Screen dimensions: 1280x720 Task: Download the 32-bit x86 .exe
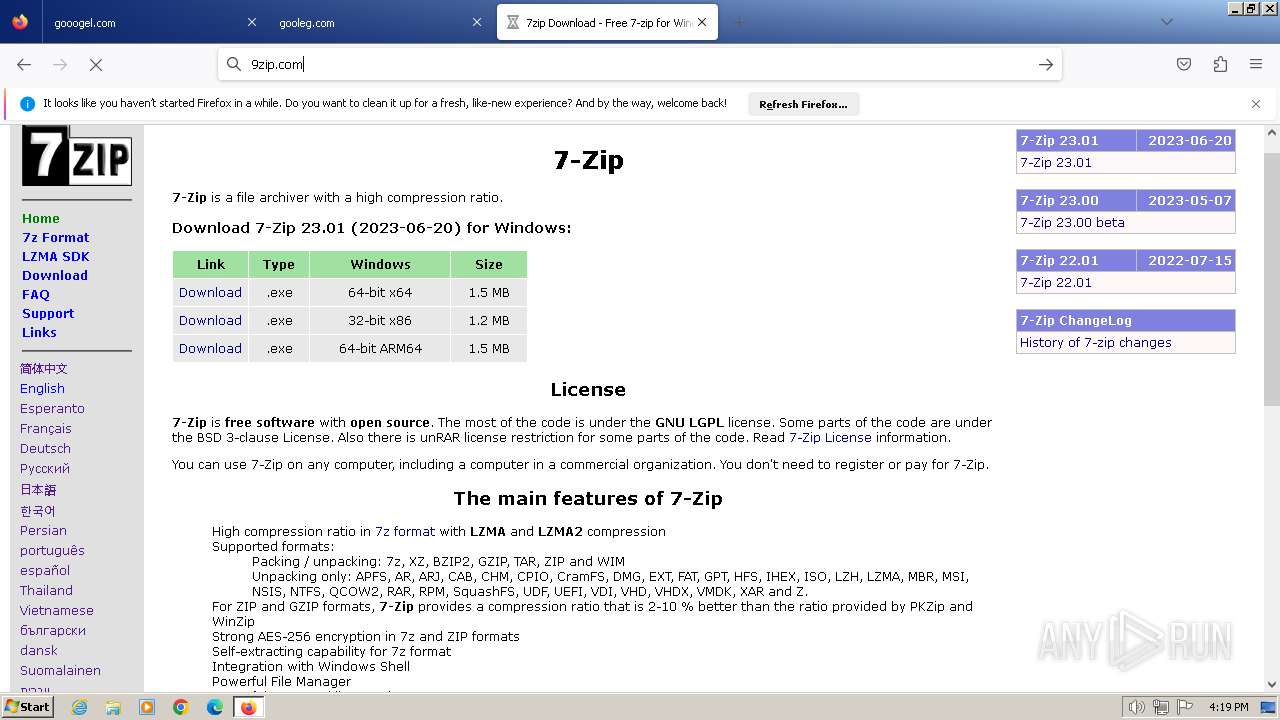tap(210, 320)
